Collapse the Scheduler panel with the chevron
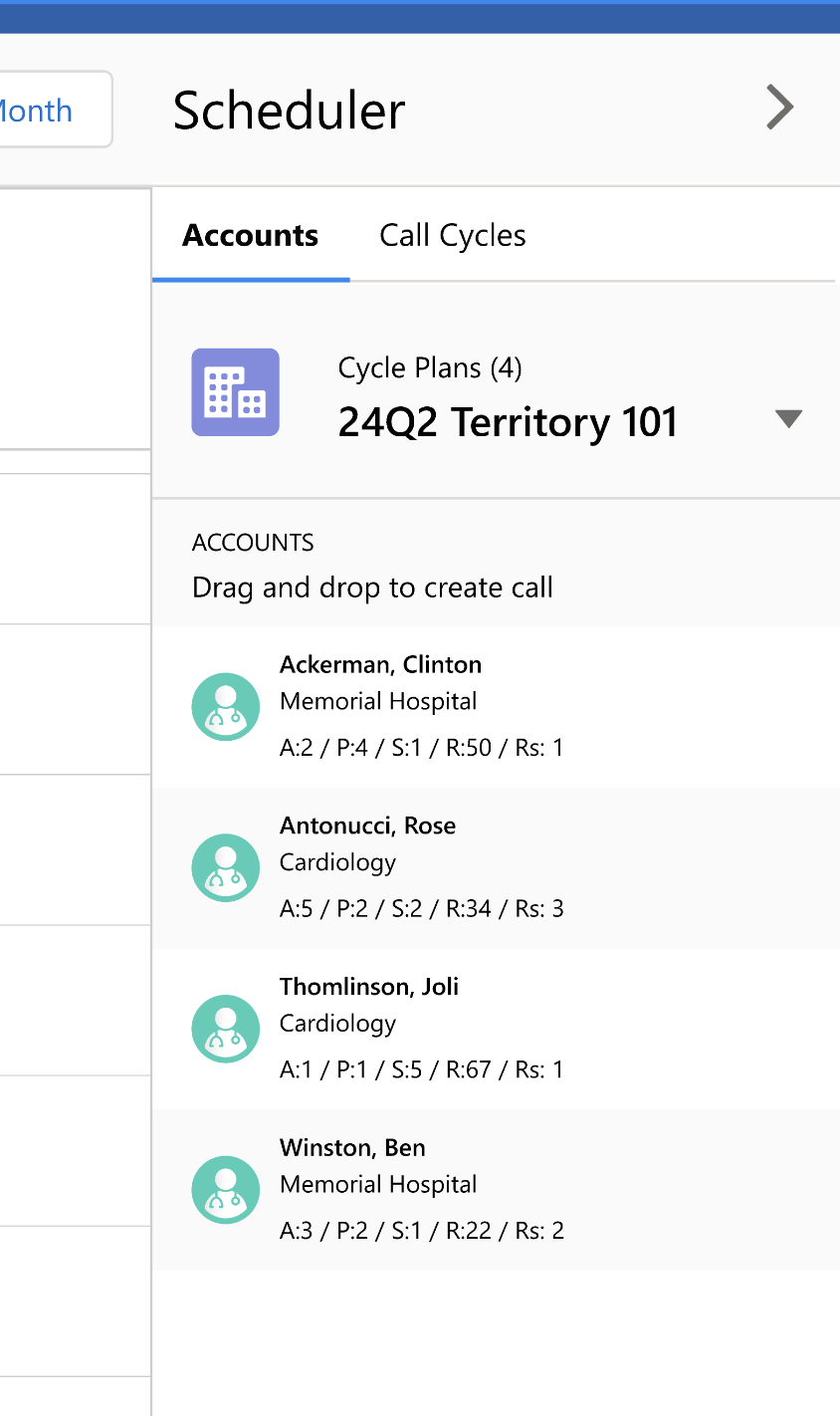This screenshot has width=840, height=1416. pos(779,108)
